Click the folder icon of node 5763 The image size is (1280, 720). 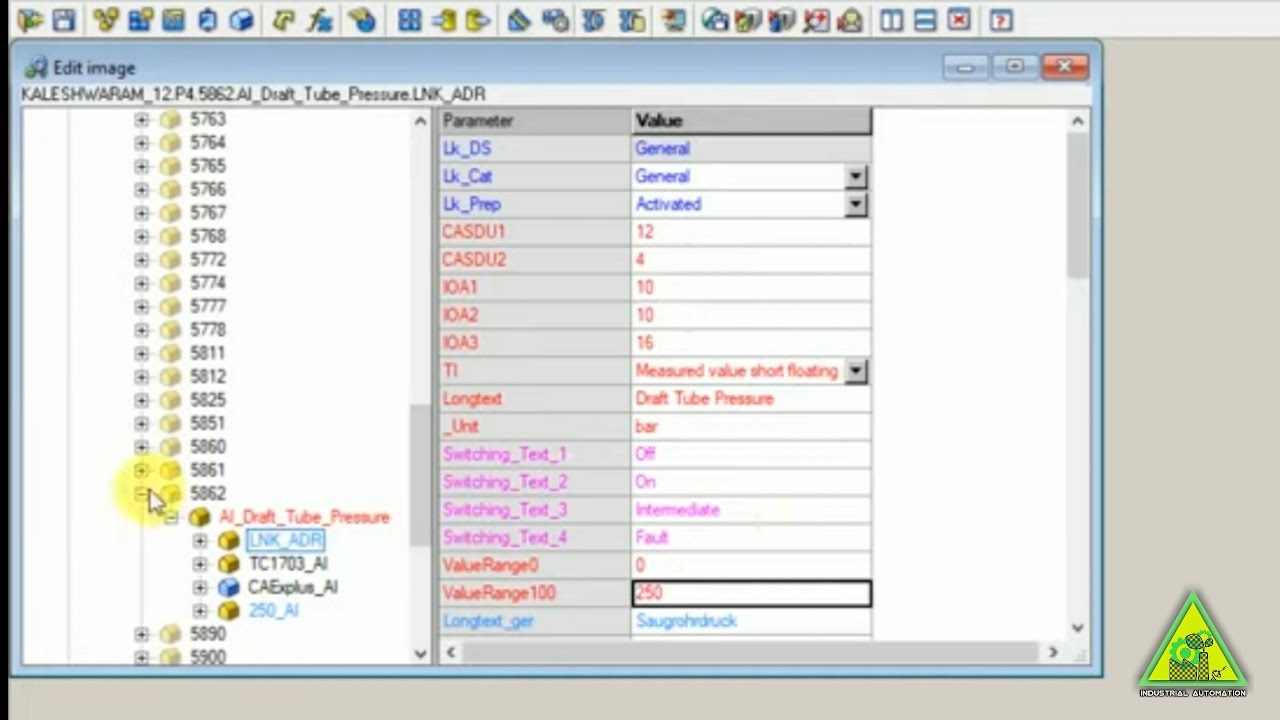170,119
